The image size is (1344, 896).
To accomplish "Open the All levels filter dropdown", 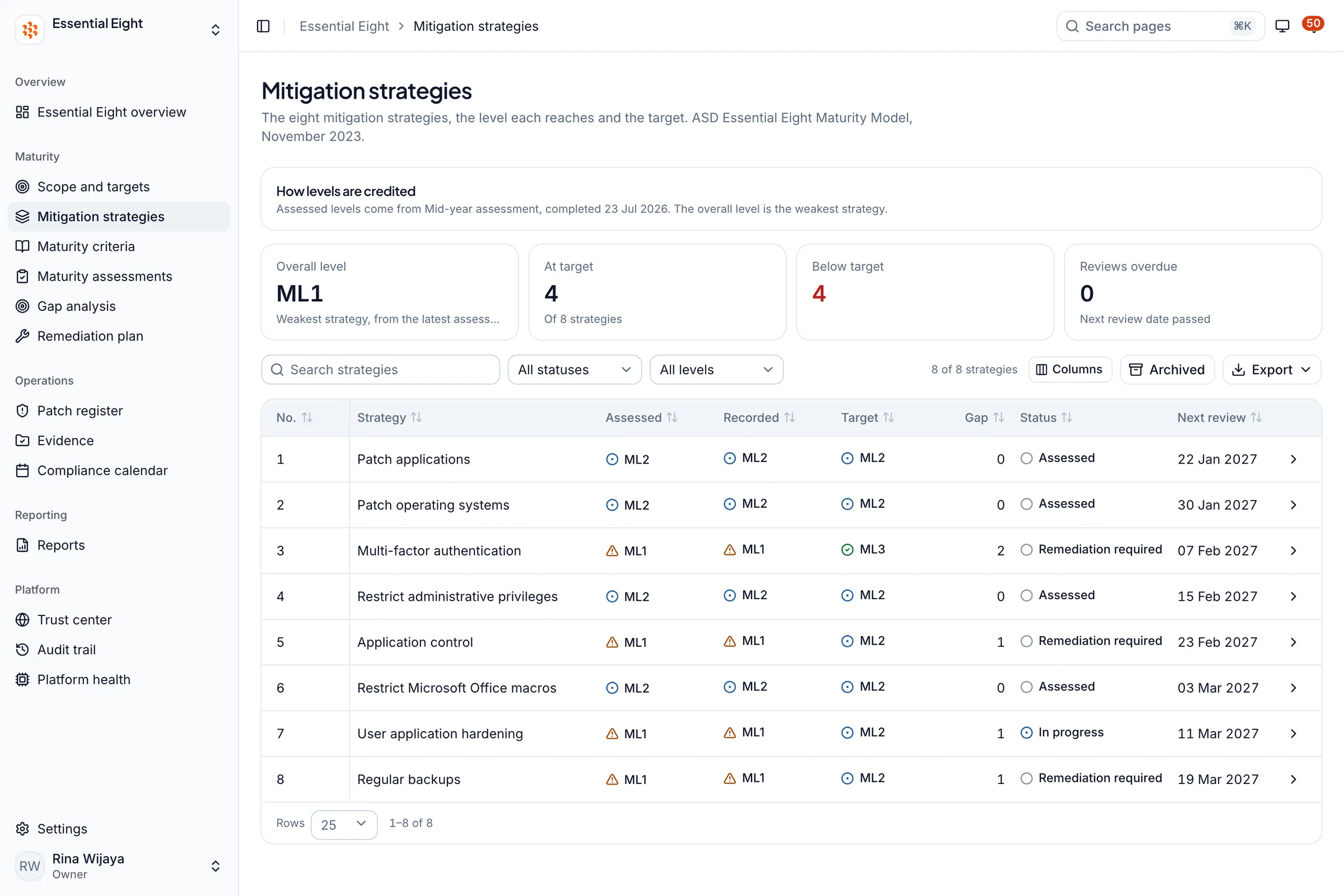I will (716, 370).
